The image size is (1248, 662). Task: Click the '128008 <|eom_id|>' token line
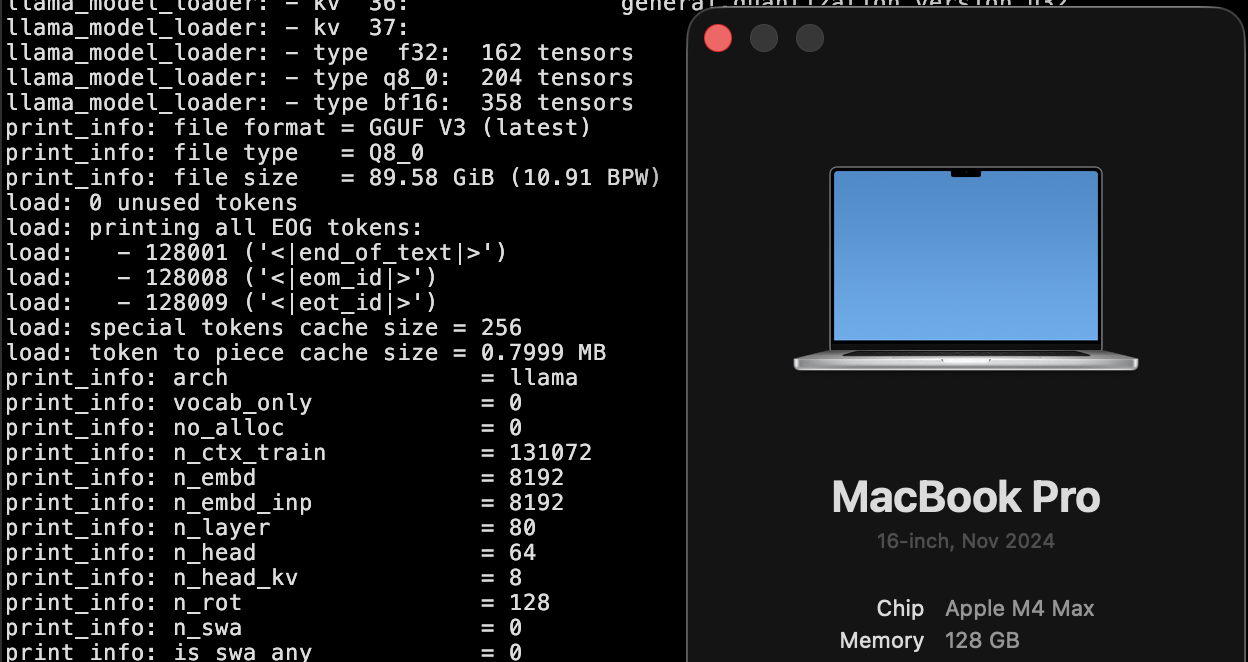pyautogui.click(x=222, y=278)
